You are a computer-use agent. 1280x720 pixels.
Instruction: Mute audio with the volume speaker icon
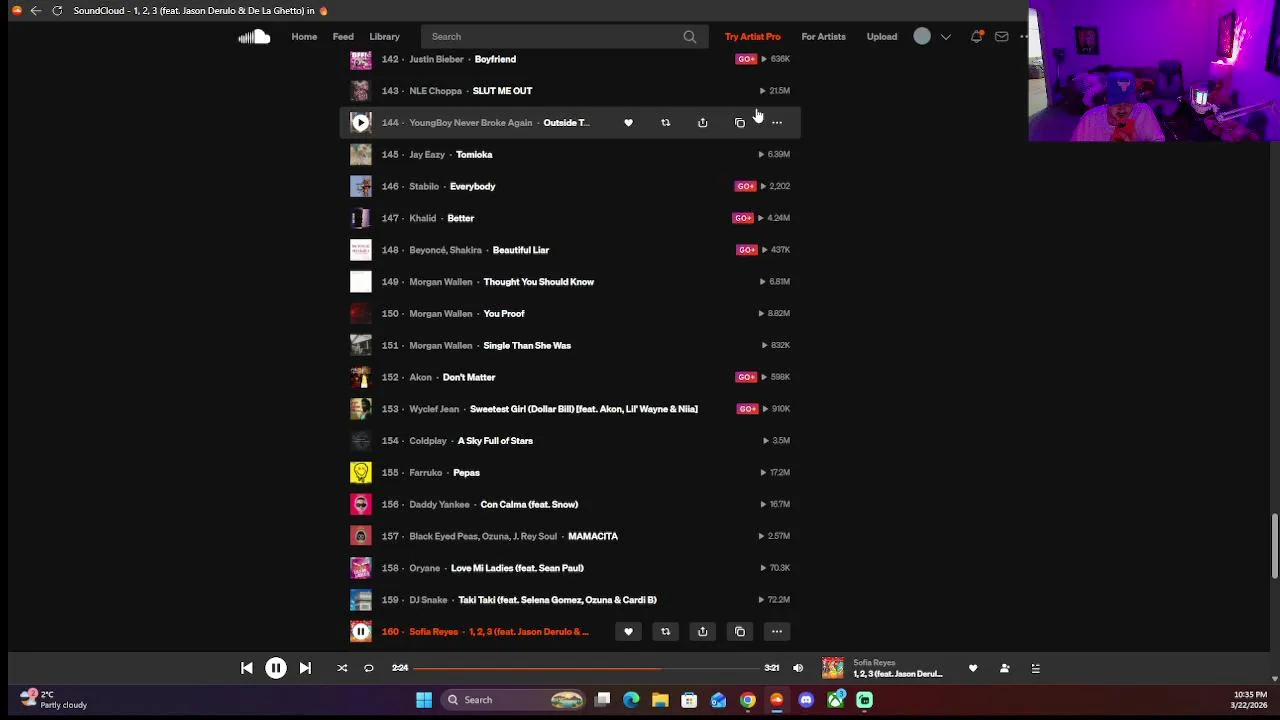(798, 668)
